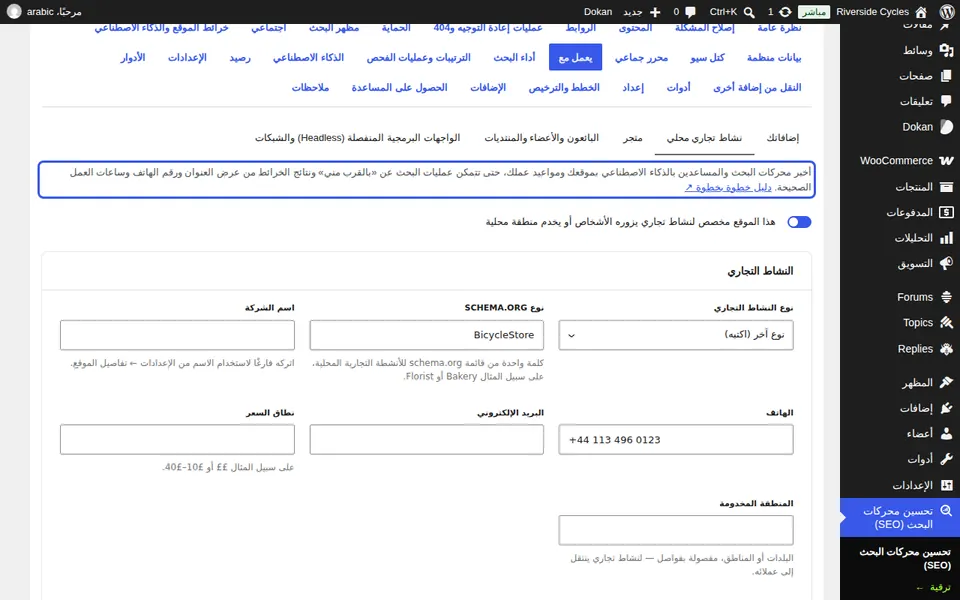Open the رصيد navigation link
The image size is (960, 600).
(x=240, y=57)
